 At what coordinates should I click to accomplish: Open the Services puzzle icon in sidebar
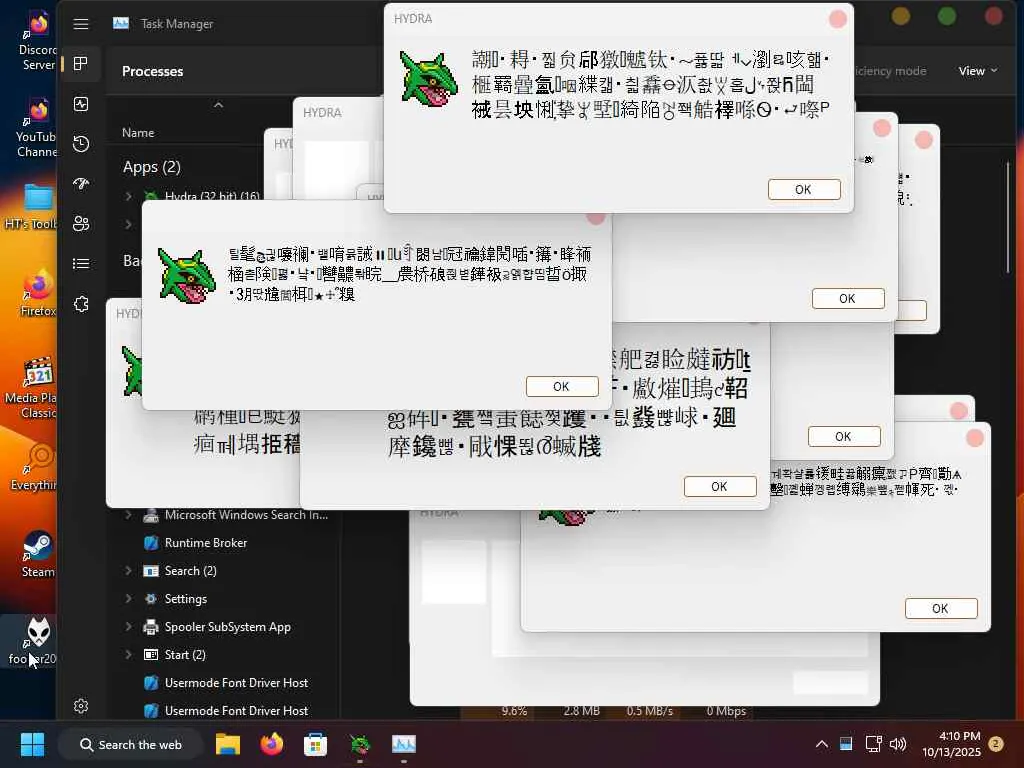tap(81, 304)
